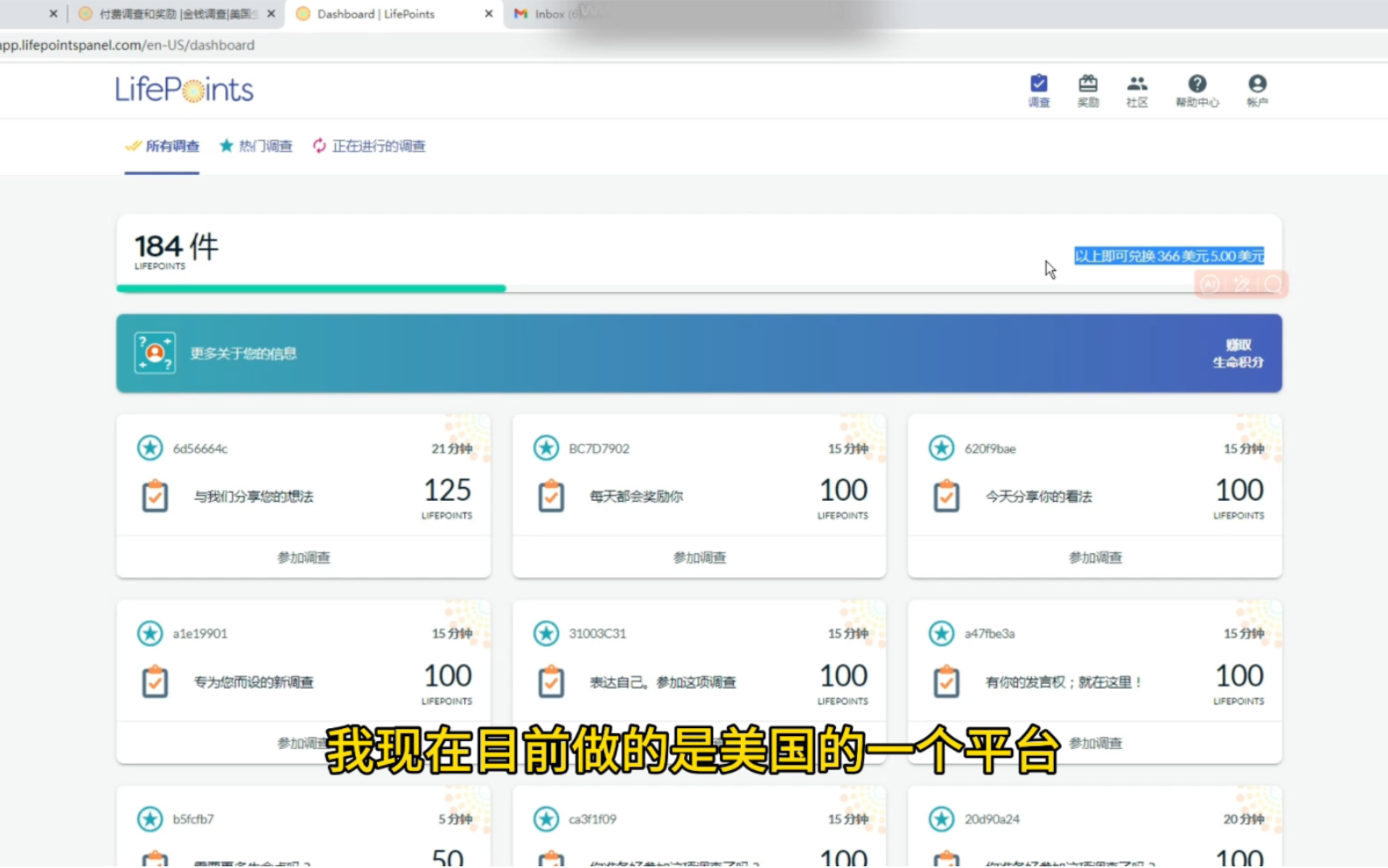The width and height of the screenshot is (1388, 868).
Task: Click the clipboard icon on 每天都会奖励你 card
Action: (x=551, y=496)
